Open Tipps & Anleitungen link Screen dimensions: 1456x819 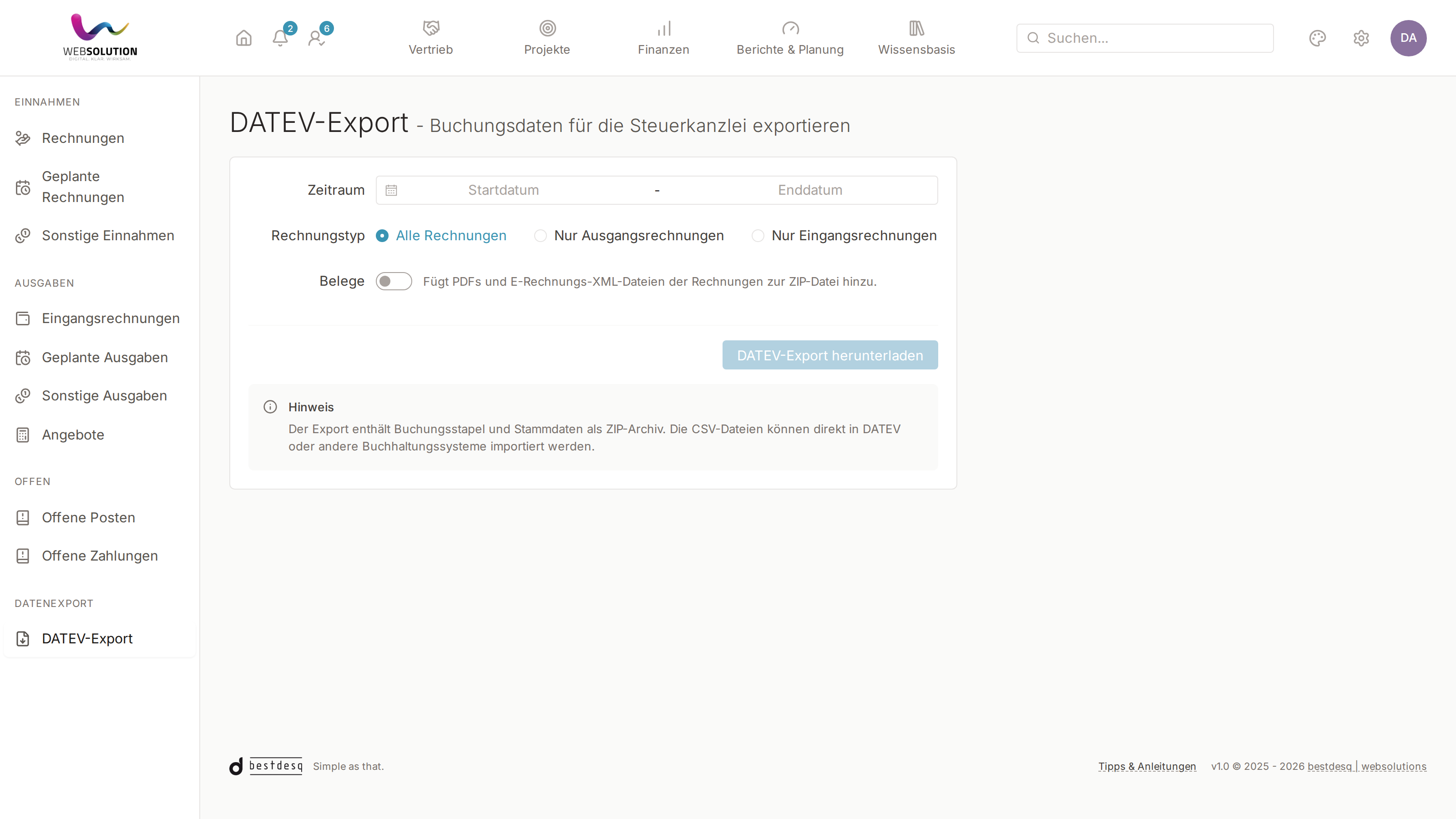click(1147, 766)
